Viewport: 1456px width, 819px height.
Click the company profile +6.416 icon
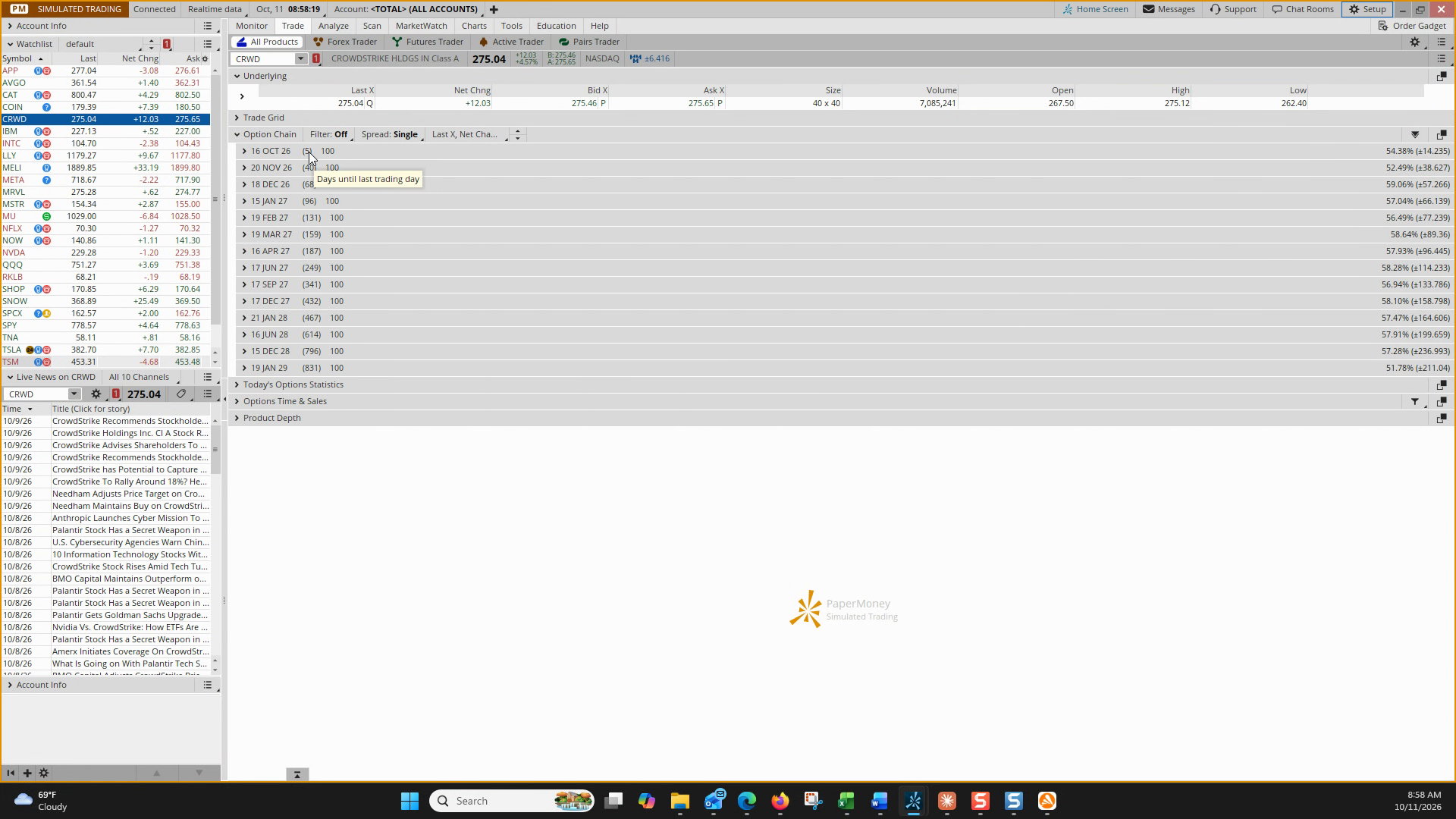click(651, 59)
